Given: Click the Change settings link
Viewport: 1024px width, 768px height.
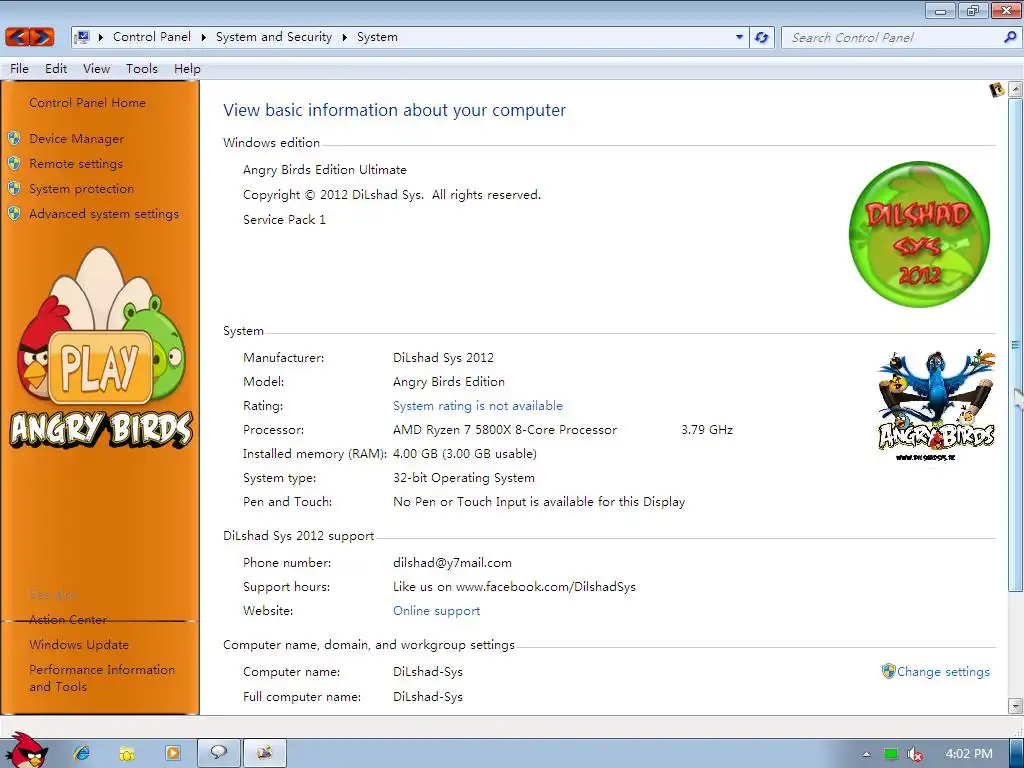Looking at the screenshot, I should coord(943,671).
